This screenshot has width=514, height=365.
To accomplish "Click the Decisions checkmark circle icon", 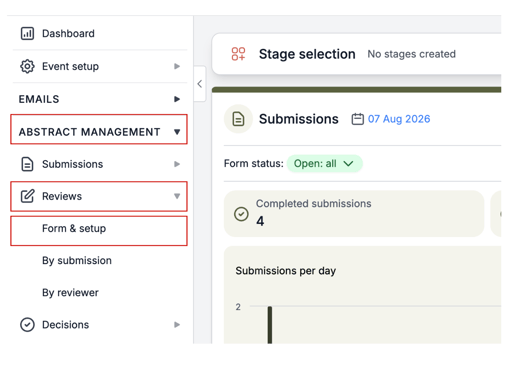I will [x=27, y=325].
